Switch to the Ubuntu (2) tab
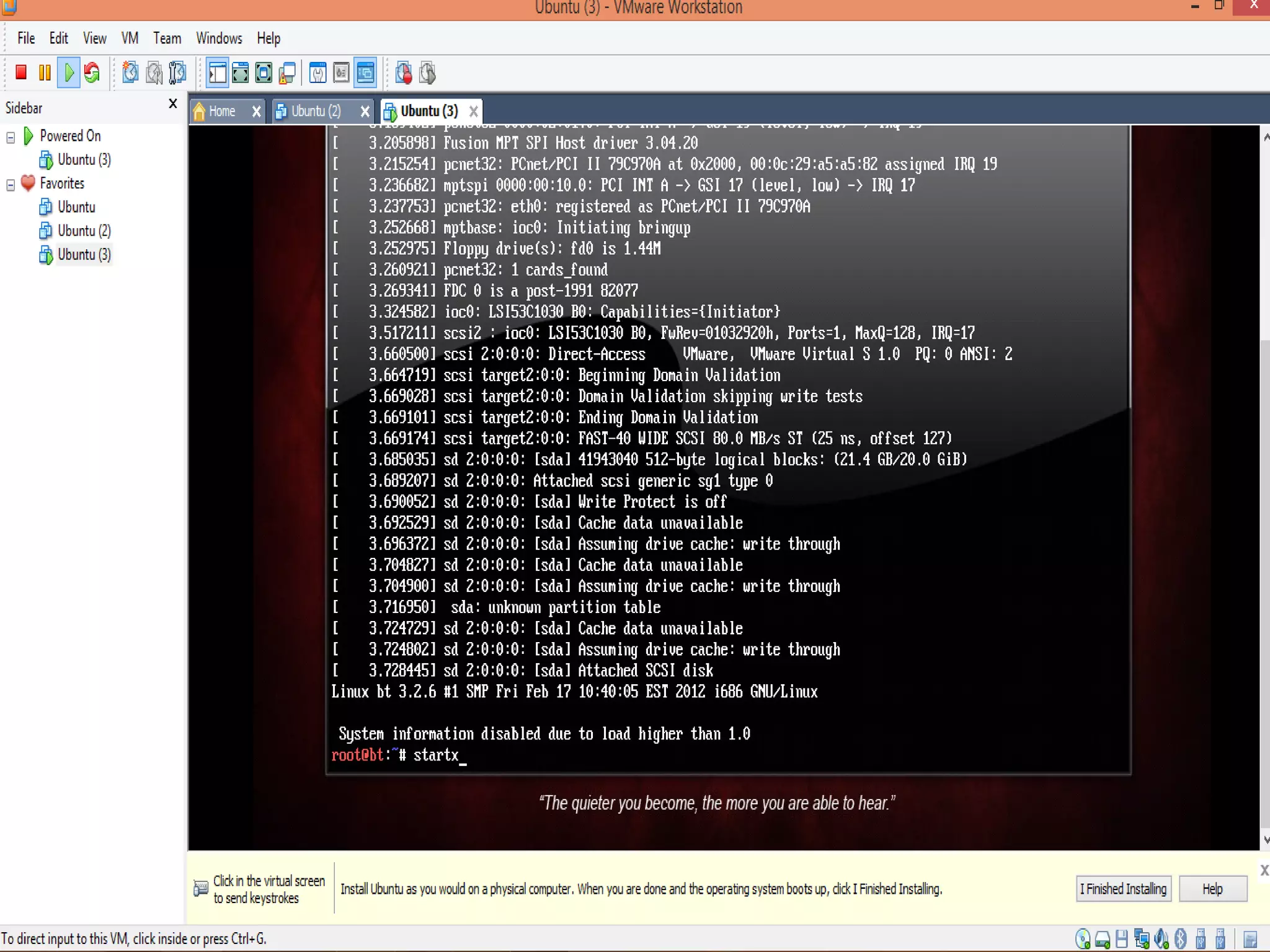1270x952 pixels. (316, 112)
